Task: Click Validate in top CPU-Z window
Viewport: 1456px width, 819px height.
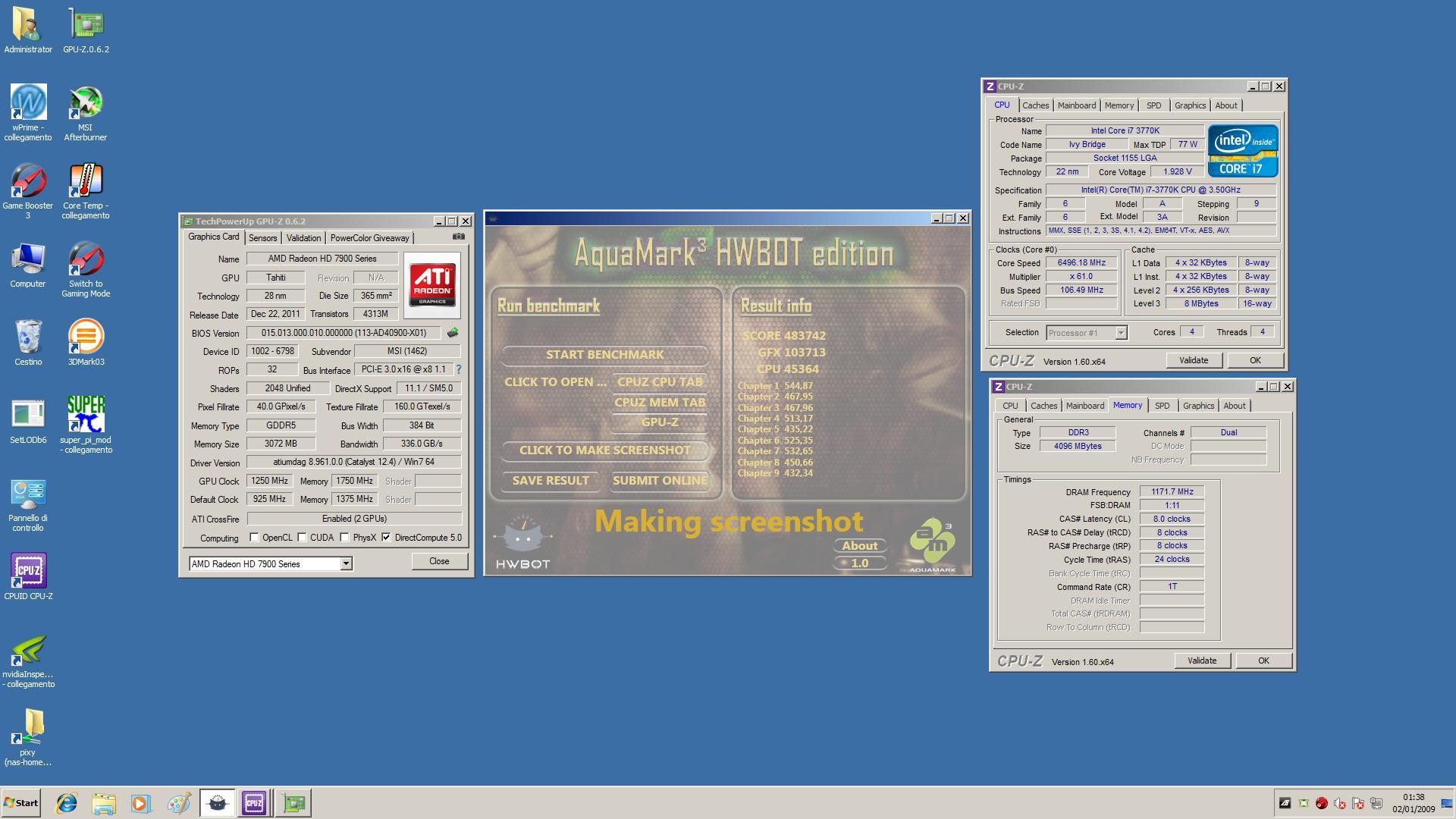Action: [1194, 360]
